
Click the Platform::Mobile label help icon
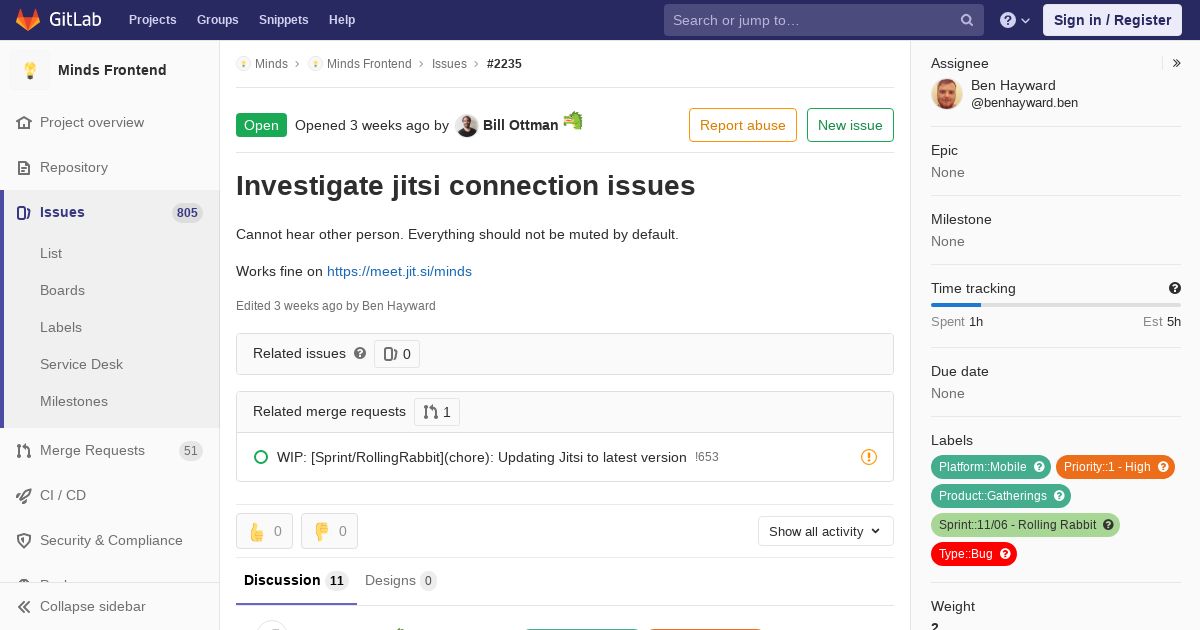[x=1039, y=467]
